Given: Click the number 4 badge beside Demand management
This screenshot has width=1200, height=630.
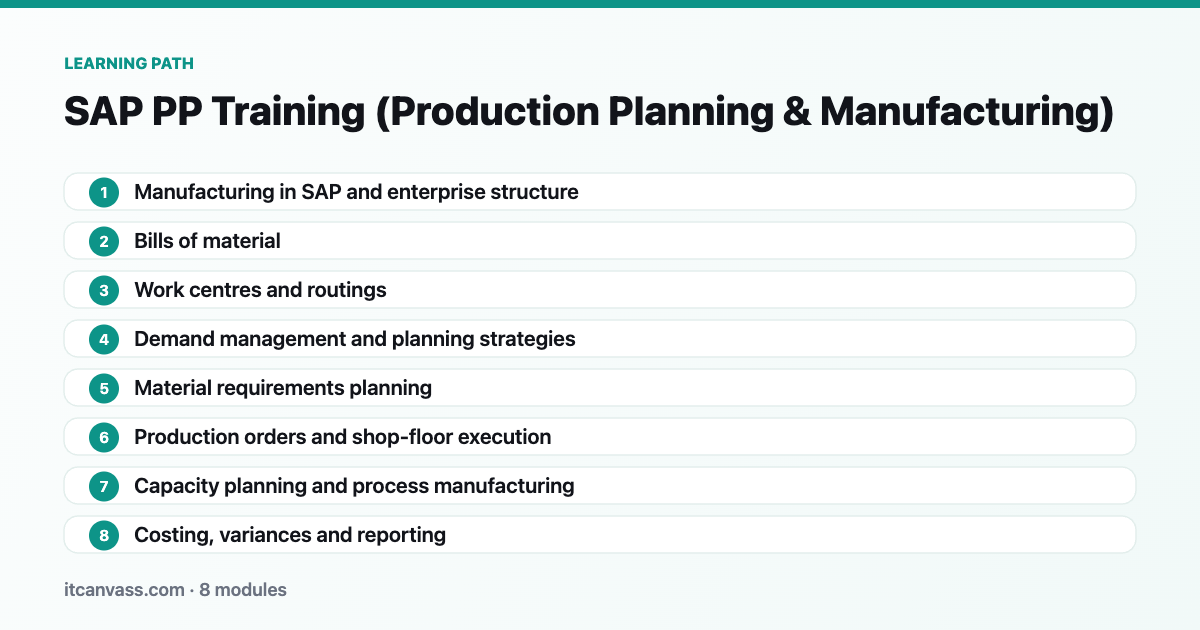Looking at the screenshot, I should pos(103,339).
